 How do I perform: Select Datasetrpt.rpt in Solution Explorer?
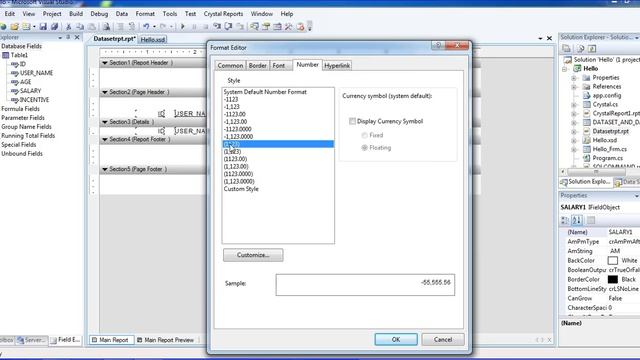click(x=611, y=131)
